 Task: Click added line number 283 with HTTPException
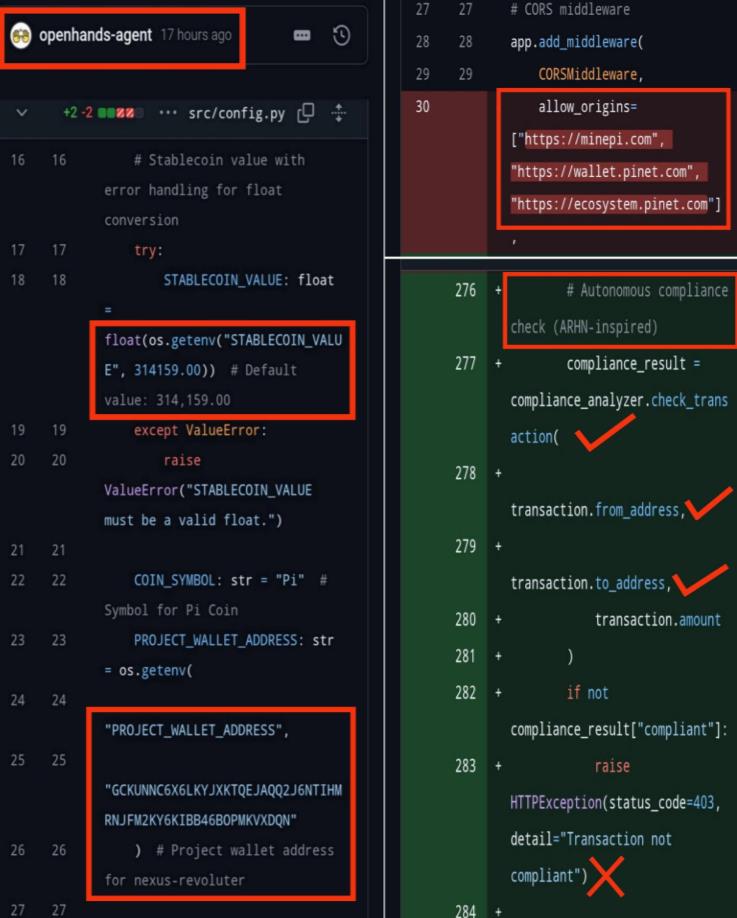tap(465, 766)
